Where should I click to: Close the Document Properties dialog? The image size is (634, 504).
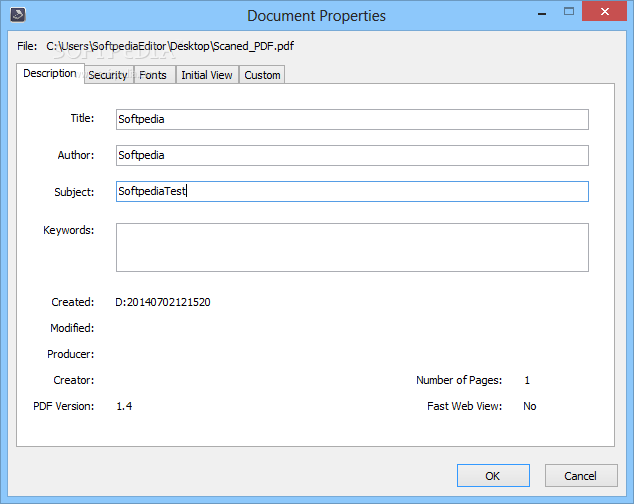click(x=604, y=11)
